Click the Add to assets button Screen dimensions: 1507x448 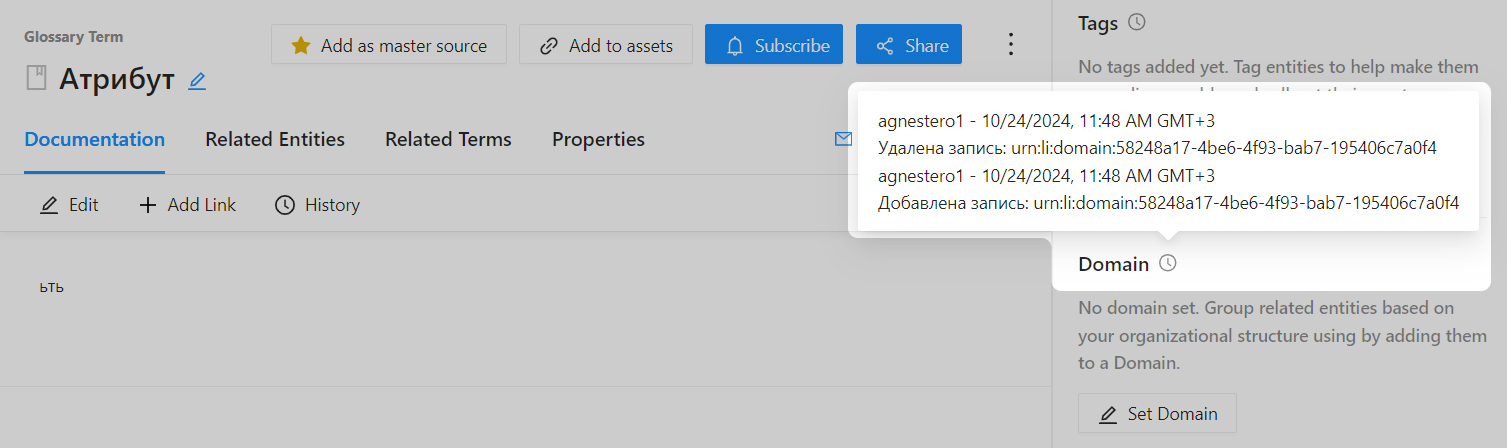606,45
